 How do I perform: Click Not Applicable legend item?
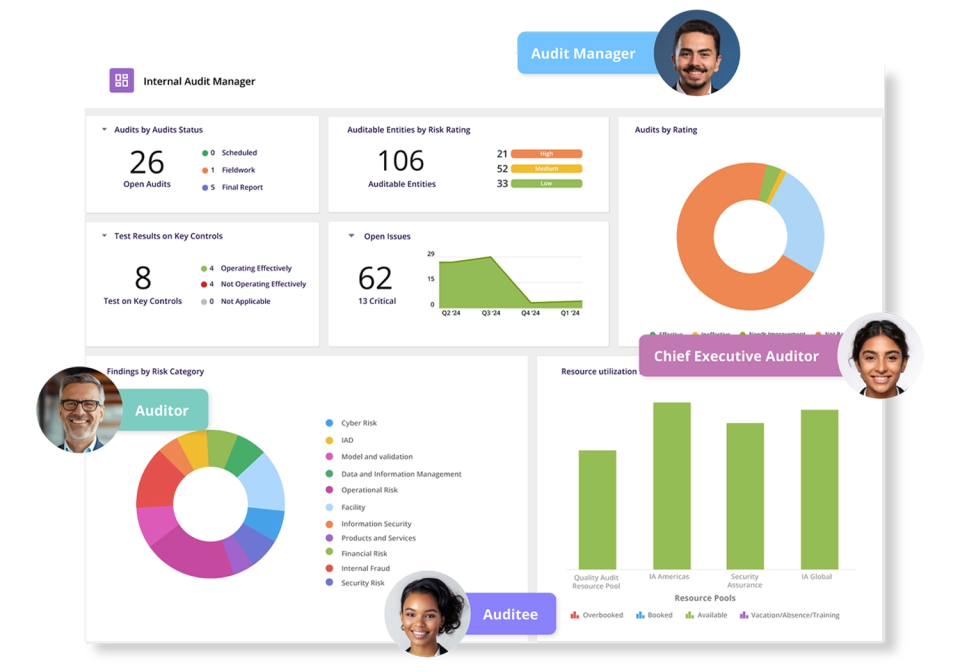[236, 301]
